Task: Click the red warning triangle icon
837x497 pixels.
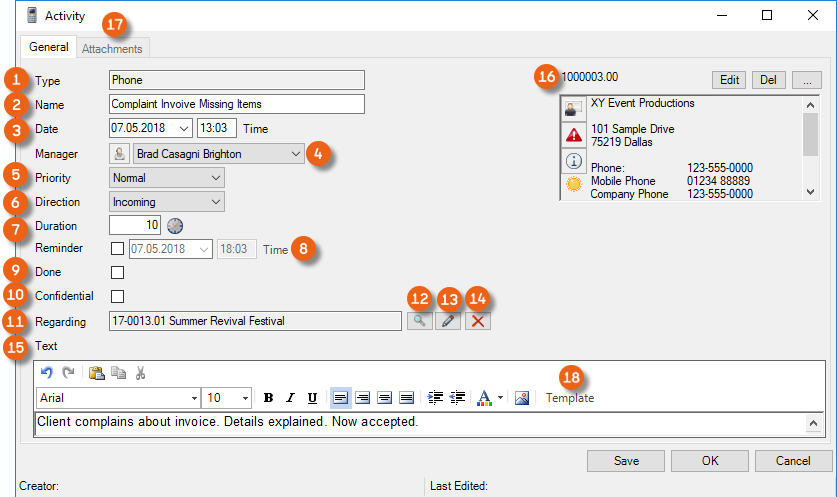Action: tap(574, 135)
